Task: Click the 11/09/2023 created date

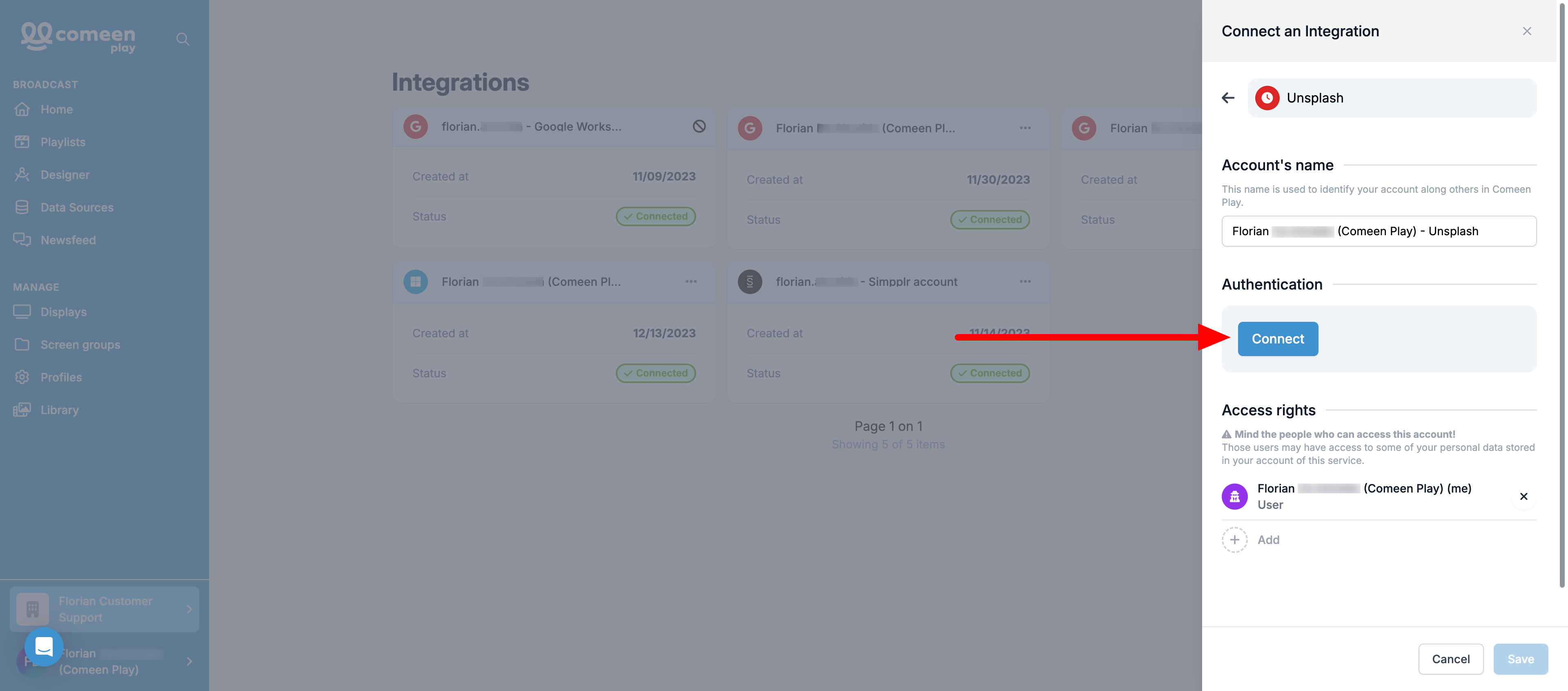Action: tap(664, 176)
